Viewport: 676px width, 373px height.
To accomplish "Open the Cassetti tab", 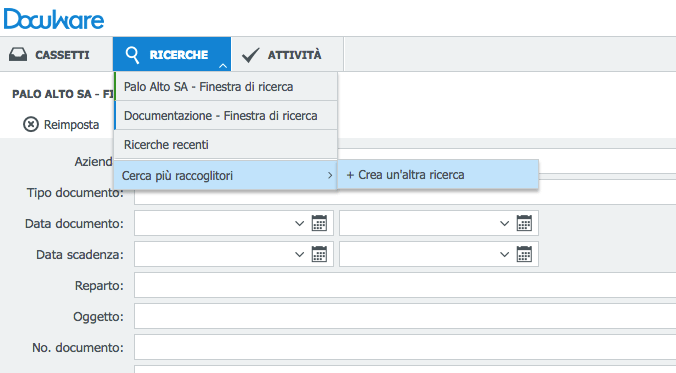I will (56, 55).
